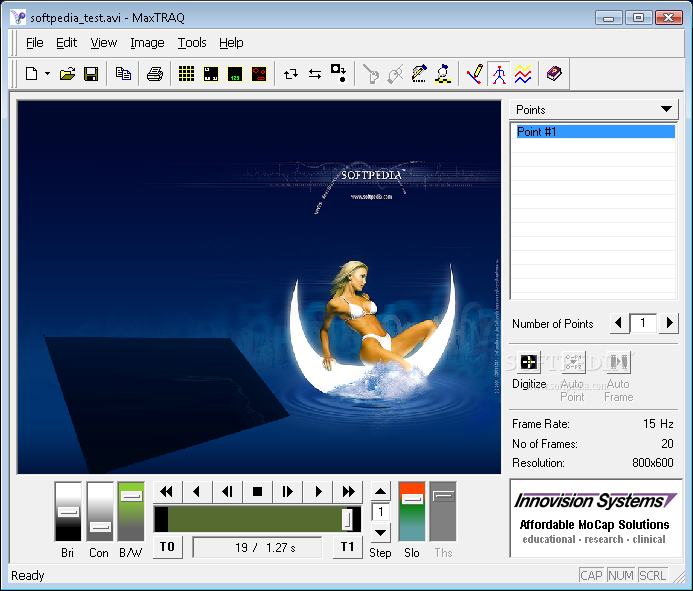
Task: Adjust the B/W slider
Action: (131, 511)
